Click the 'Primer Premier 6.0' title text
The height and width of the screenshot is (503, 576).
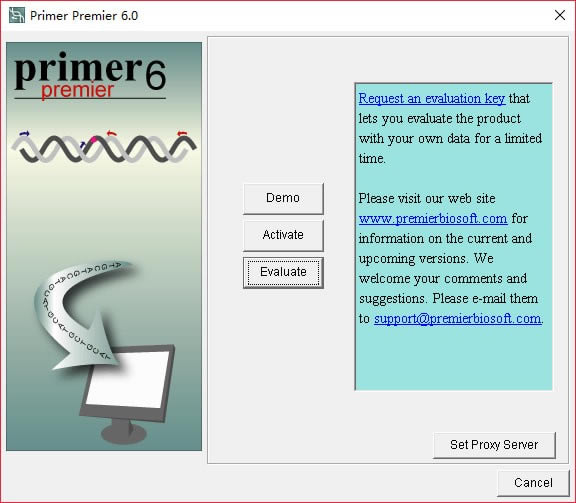(84, 16)
